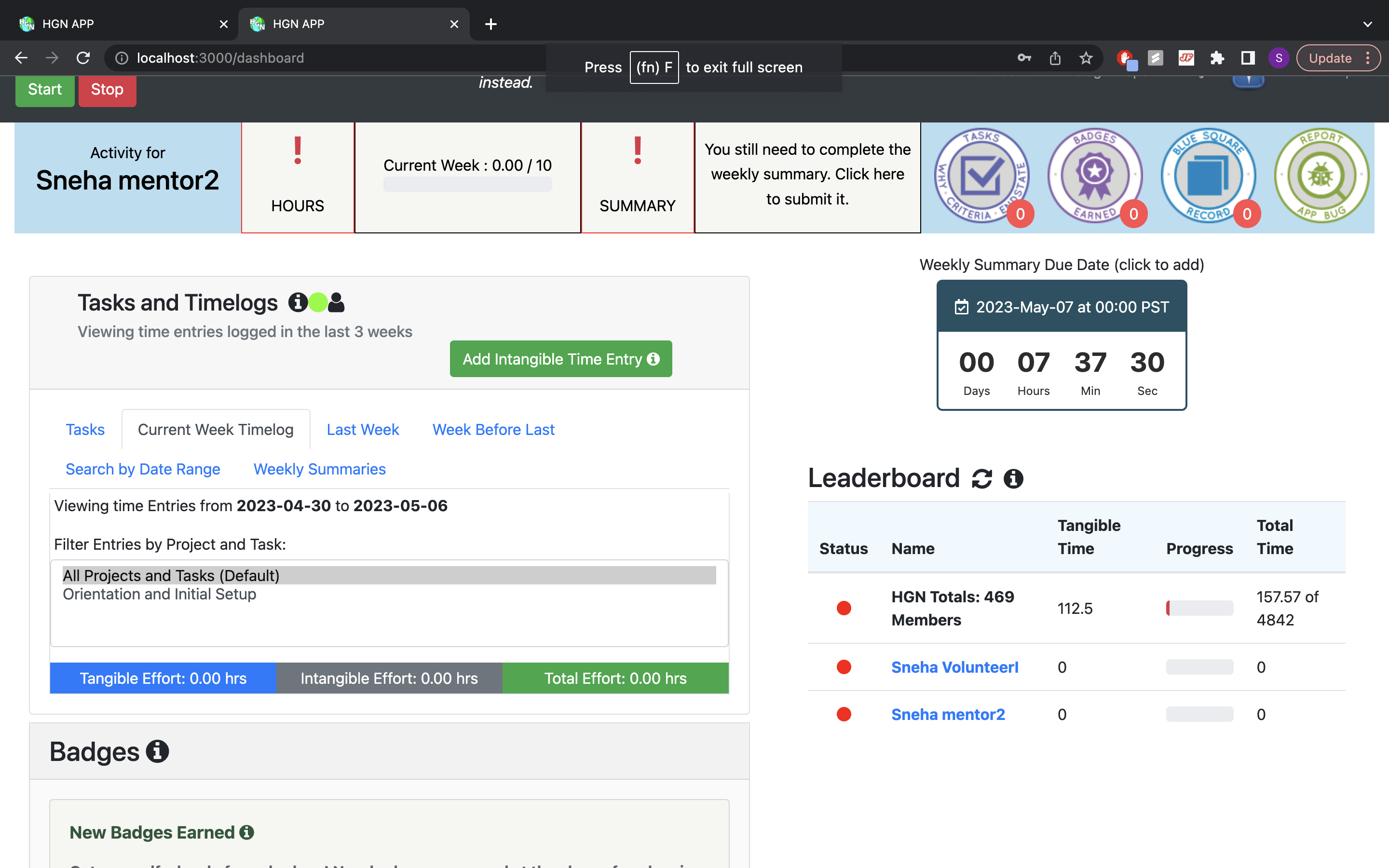Image resolution: width=1389 pixels, height=868 pixels.
Task: Open the Blue Square Record icon
Action: click(x=1208, y=176)
